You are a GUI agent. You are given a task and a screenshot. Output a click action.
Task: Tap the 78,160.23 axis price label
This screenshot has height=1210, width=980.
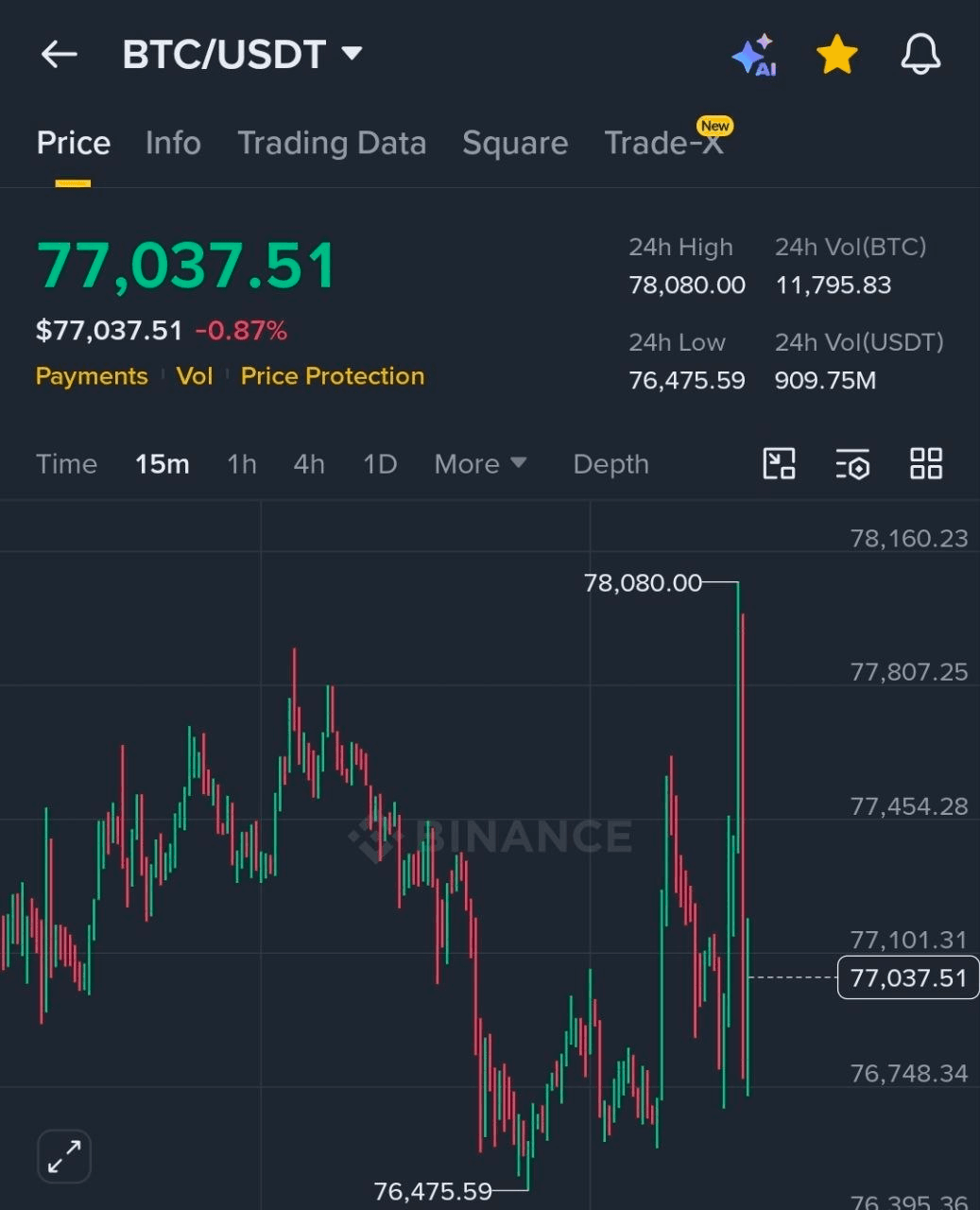point(909,539)
